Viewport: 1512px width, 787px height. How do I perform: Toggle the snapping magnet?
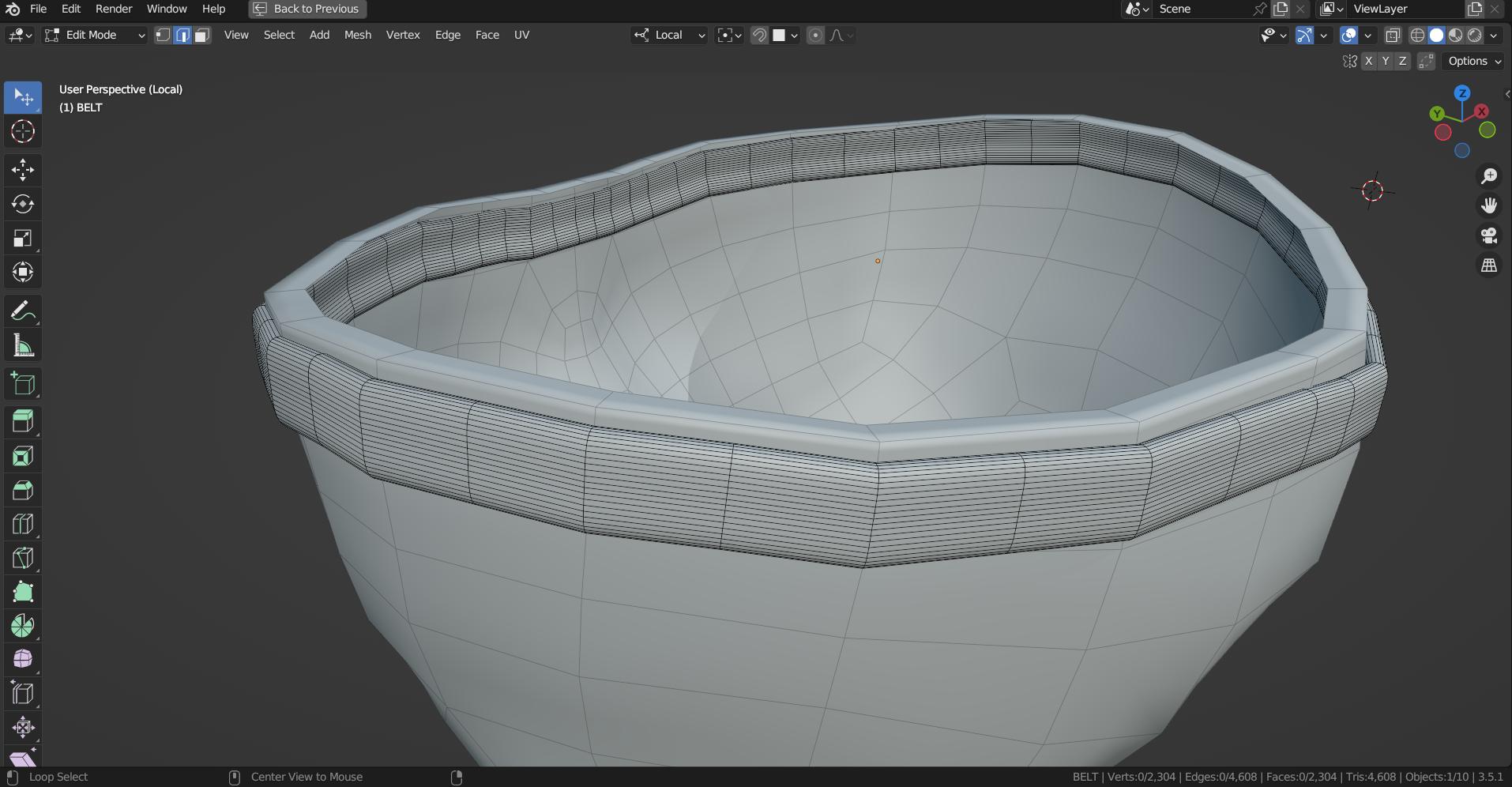tap(759, 35)
